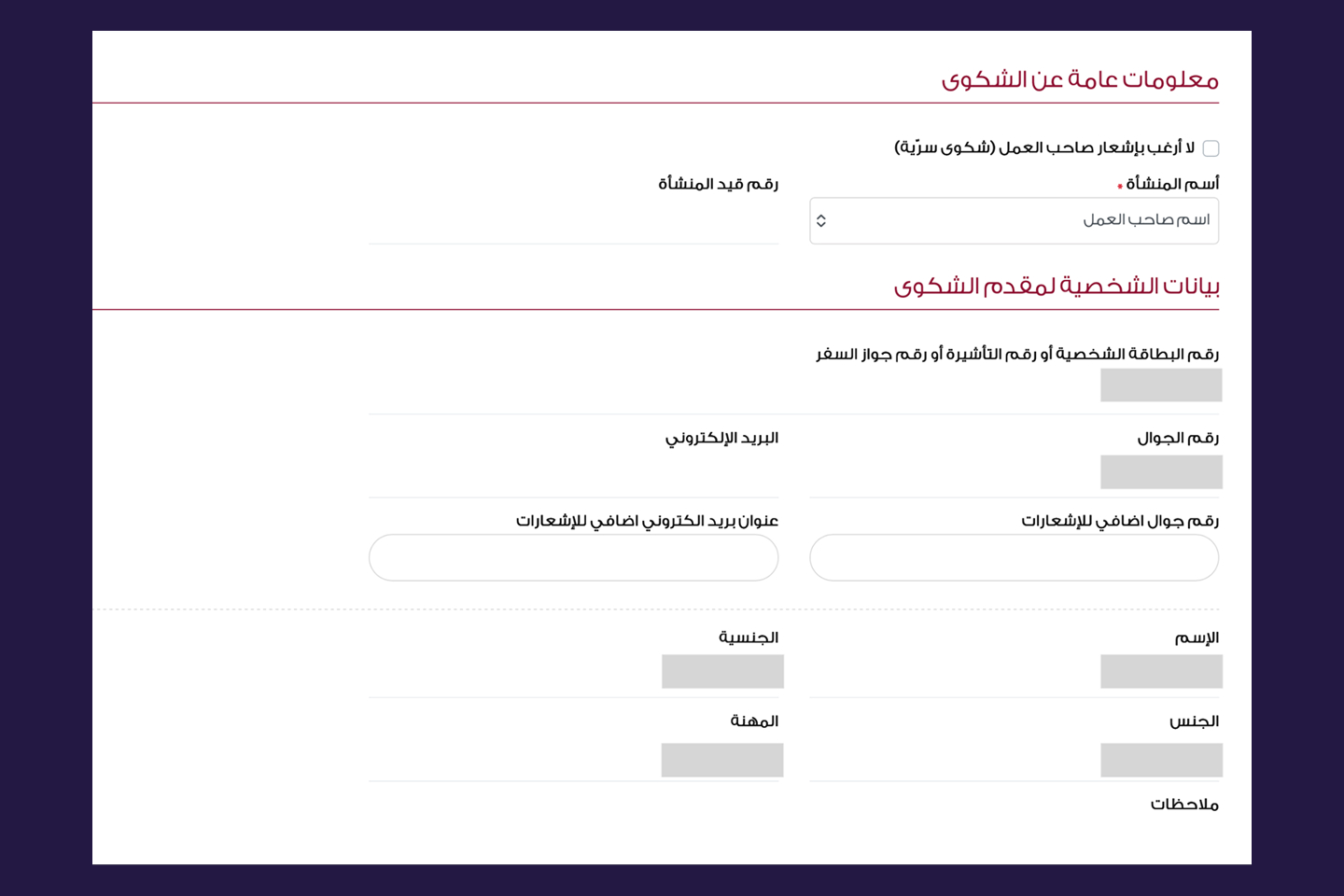Click the عنوان بريد الكتروني اضافي للإشعارات input field
The height and width of the screenshot is (896, 1344).
(573, 558)
